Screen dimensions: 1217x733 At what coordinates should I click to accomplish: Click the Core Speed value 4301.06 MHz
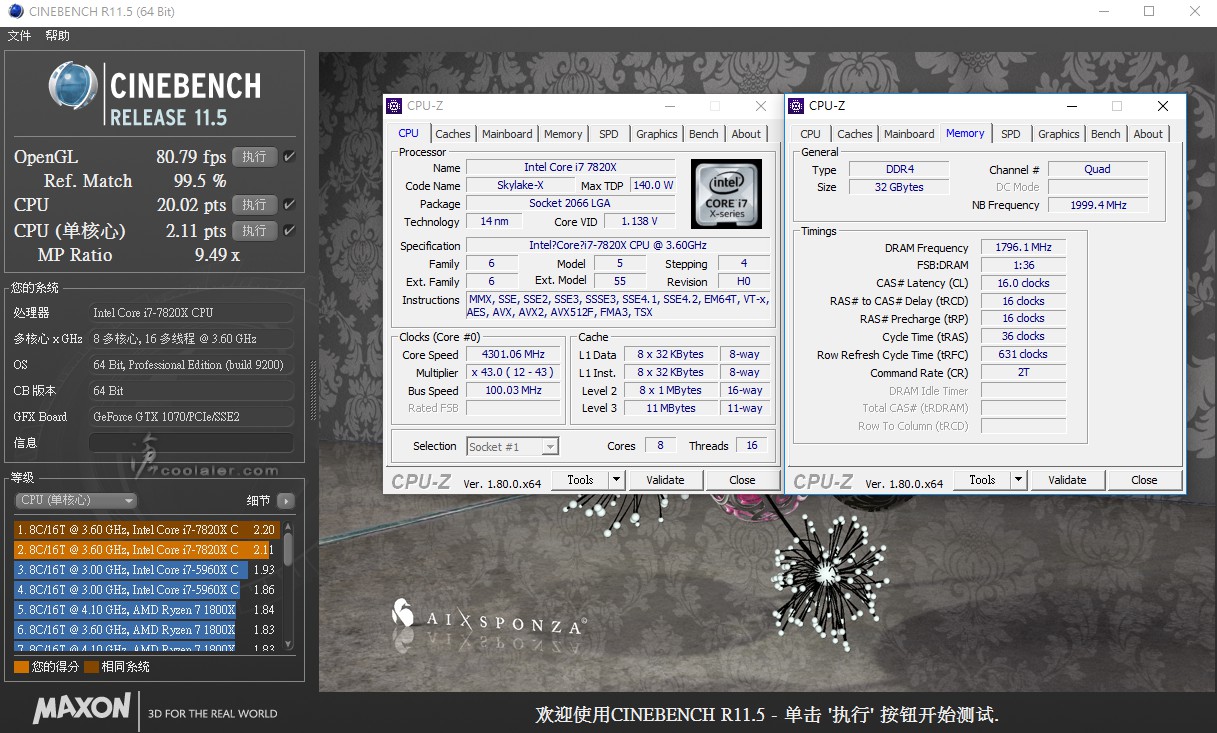pos(515,355)
